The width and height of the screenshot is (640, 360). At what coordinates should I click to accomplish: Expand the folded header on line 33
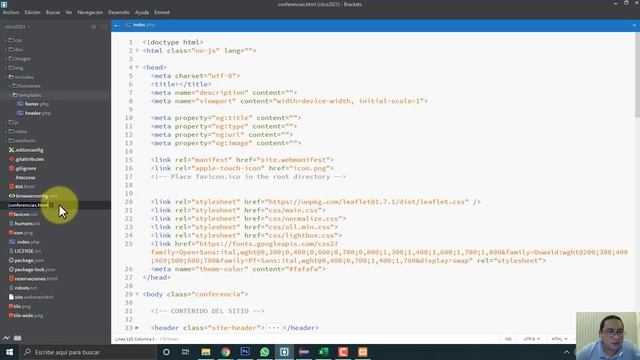point(137,328)
